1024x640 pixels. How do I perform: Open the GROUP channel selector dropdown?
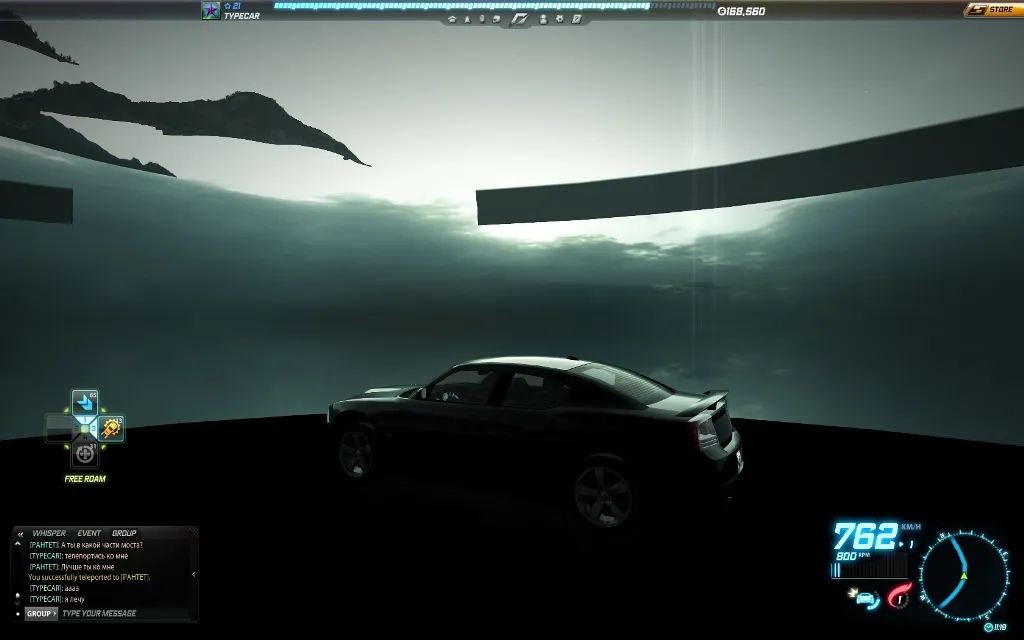pyautogui.click(x=41, y=613)
